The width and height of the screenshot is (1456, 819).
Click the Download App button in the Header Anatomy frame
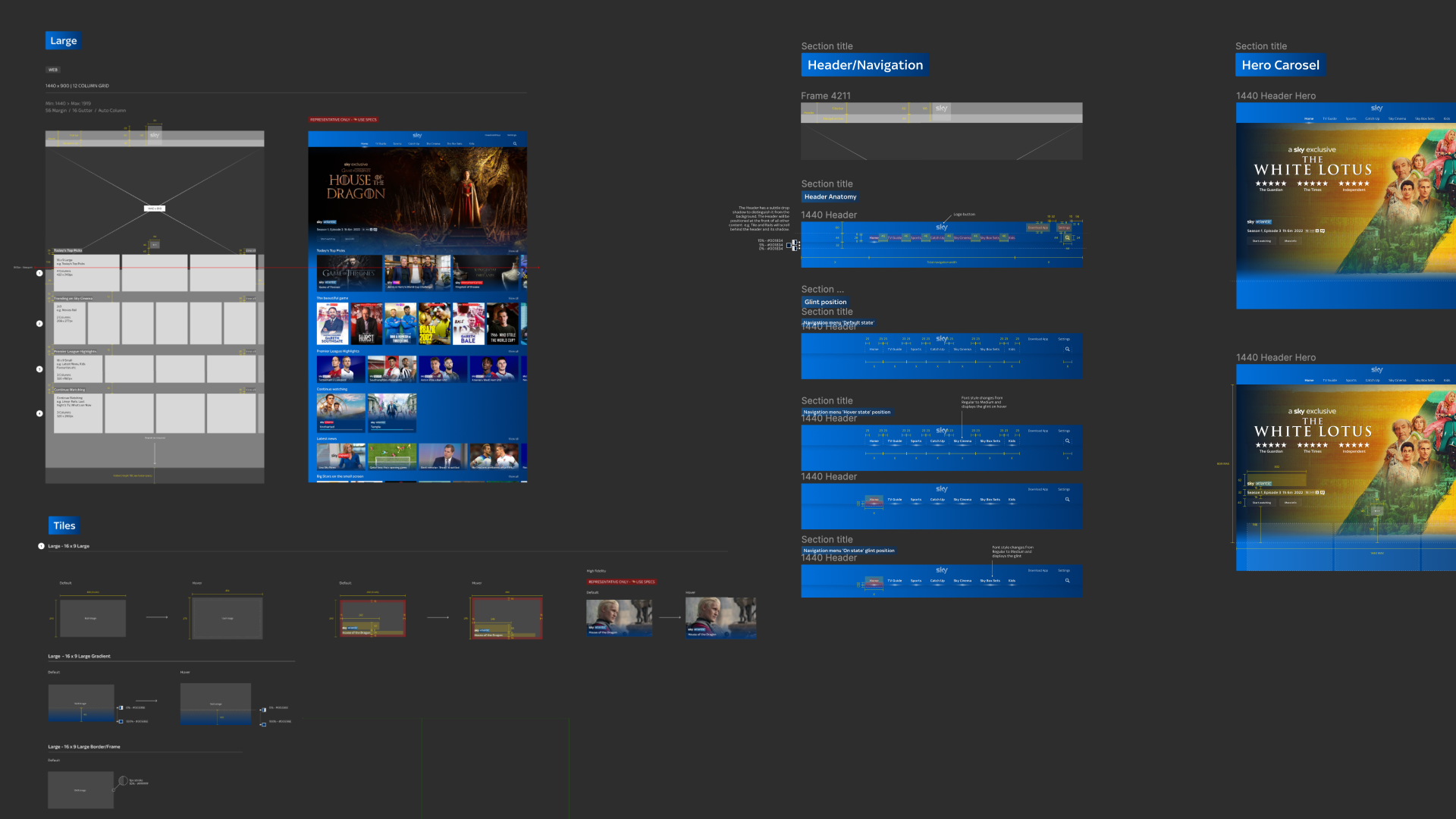[x=1038, y=227]
